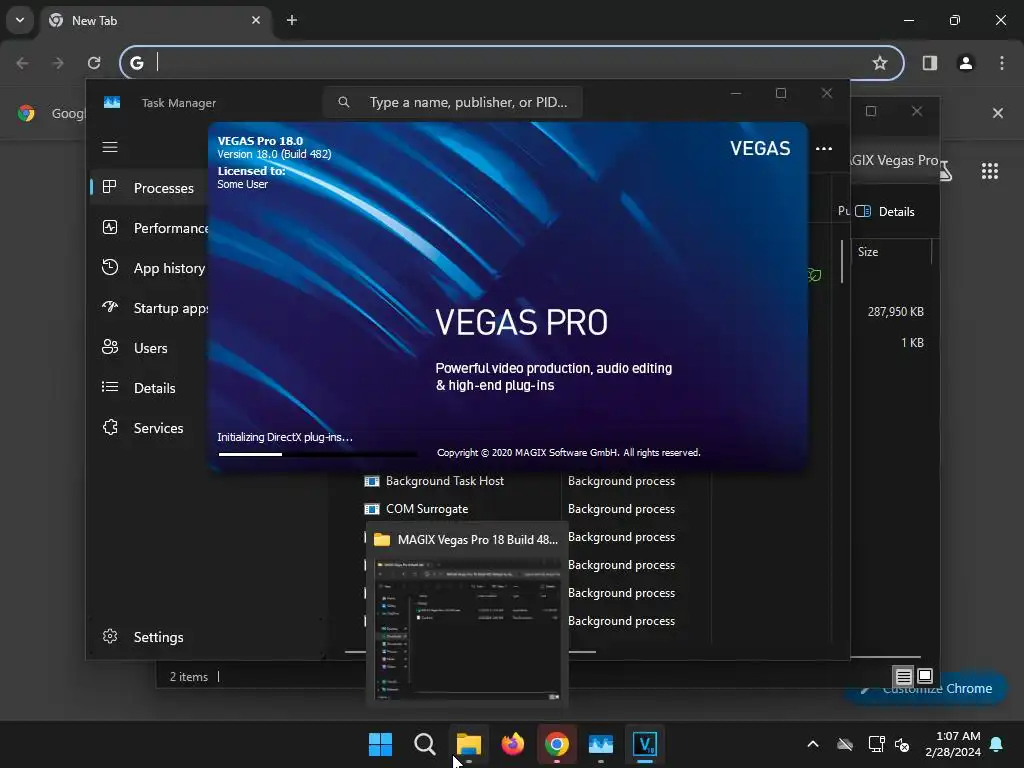Close the New Tab tab
The image size is (1024, 768).
255,20
